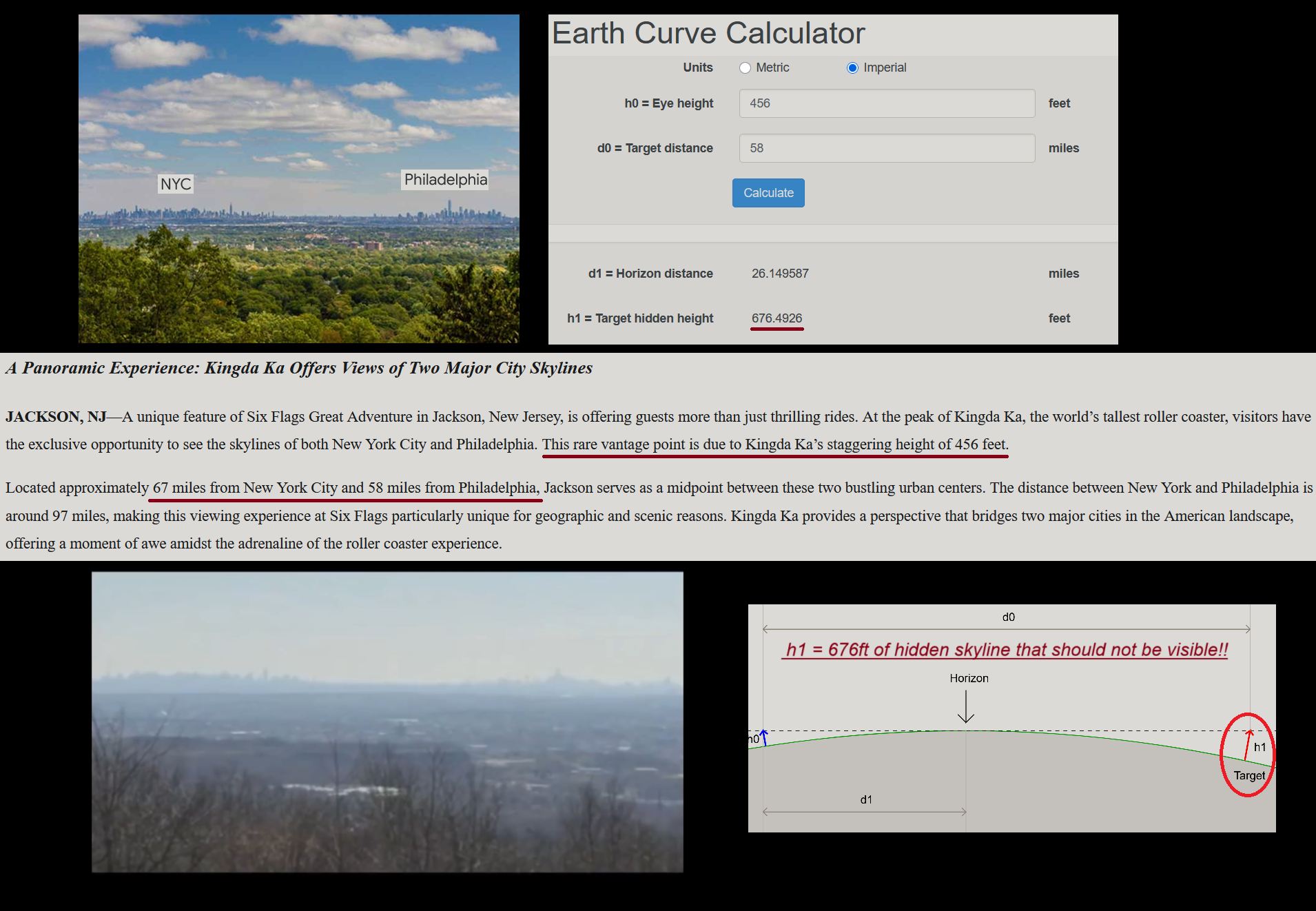Click the 'Philadelphia' label on the skyline photo
The height and width of the screenshot is (911, 1316).
click(446, 180)
